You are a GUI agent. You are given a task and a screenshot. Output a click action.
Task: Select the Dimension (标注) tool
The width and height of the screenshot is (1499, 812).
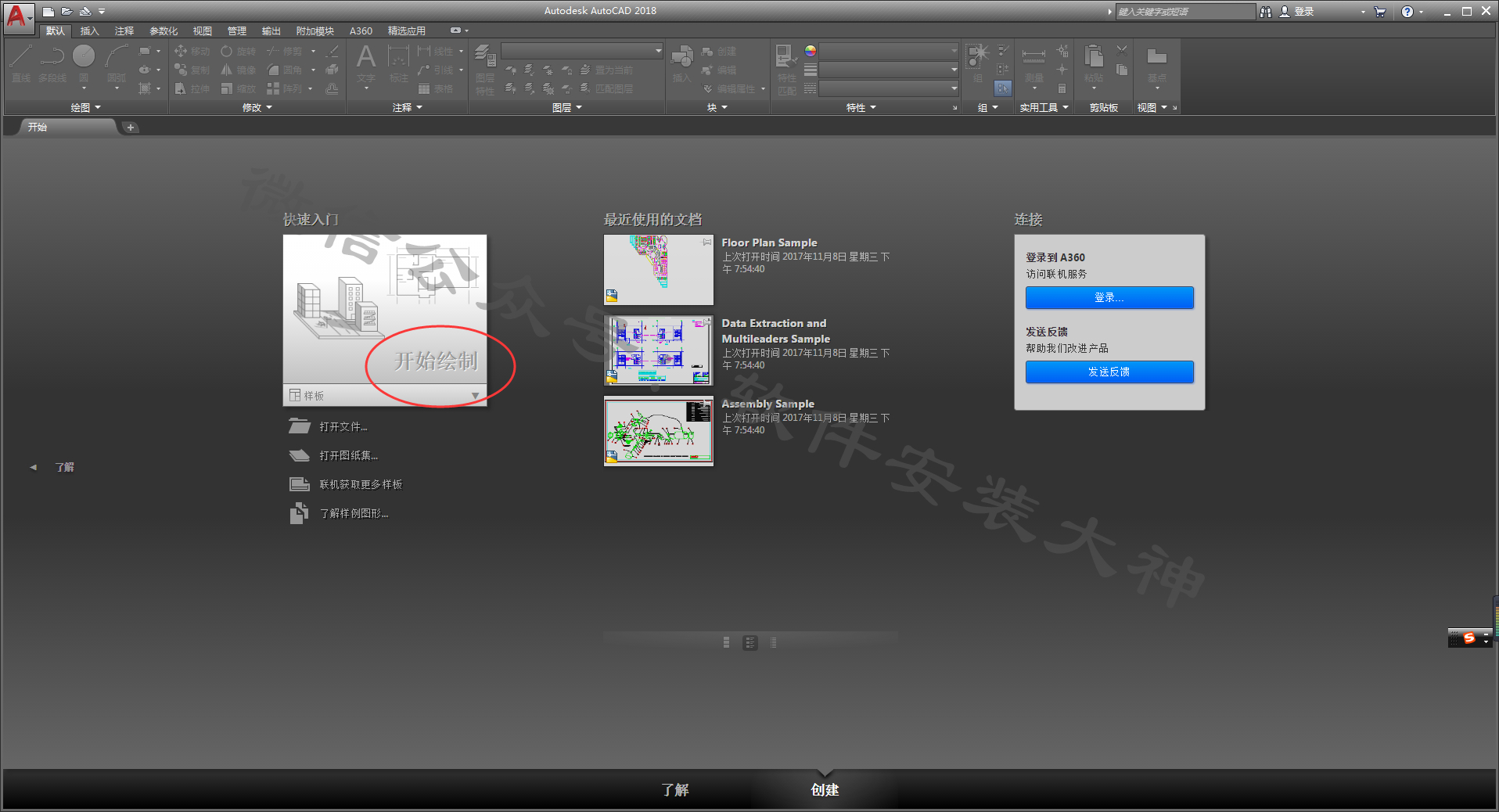399,63
